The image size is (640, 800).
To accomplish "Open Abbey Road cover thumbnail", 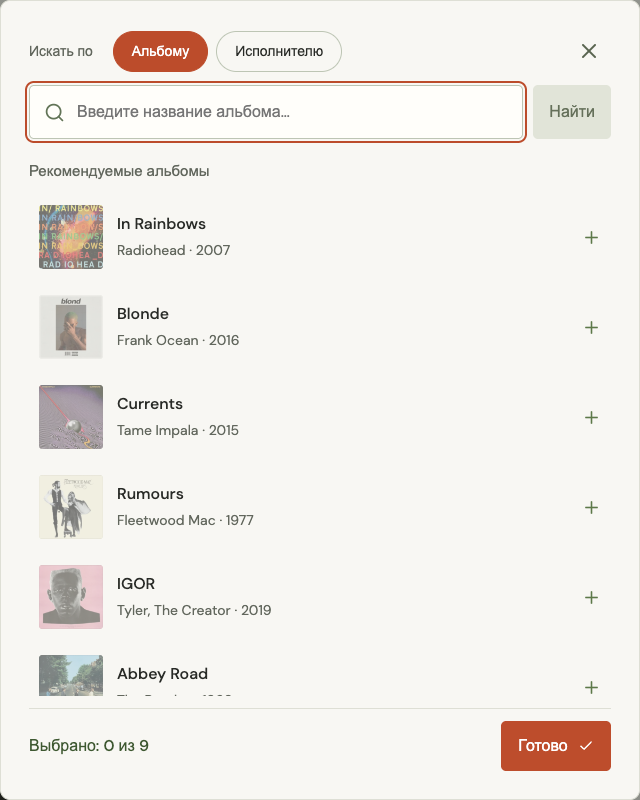I will 71,675.
